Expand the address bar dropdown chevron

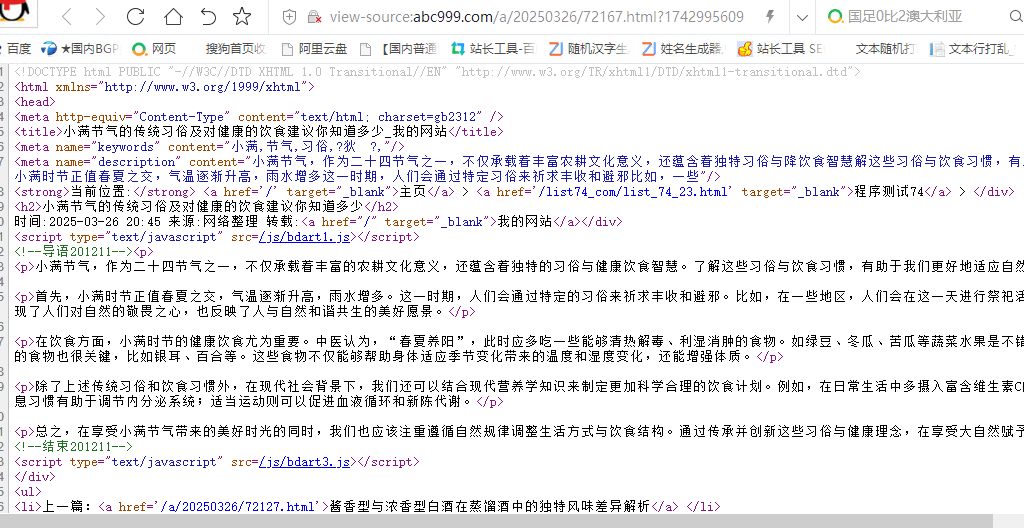(x=803, y=18)
